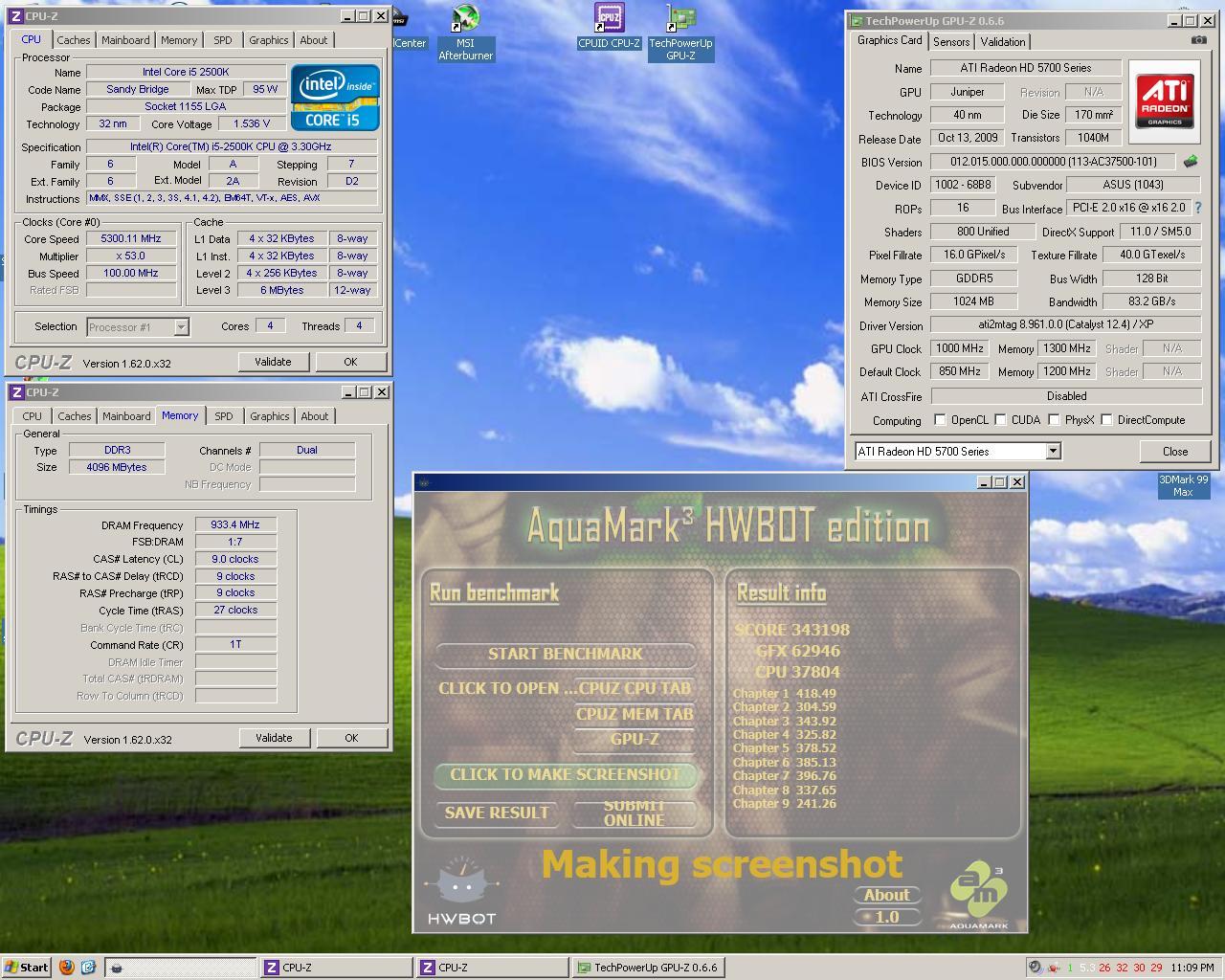Click the Bus Interface question mark icon
This screenshot has height=980, width=1225.
1197,208
